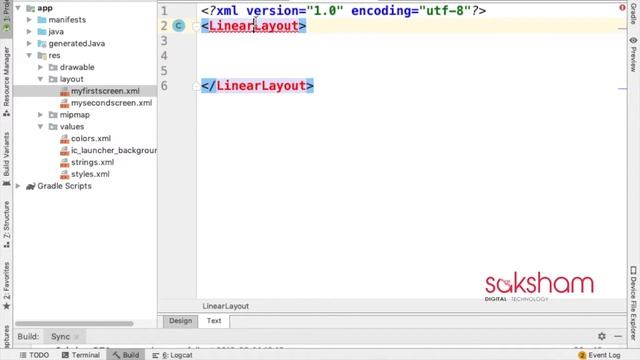640x360 pixels.
Task: Expand the Gradle Scripts node
Action: (x=18, y=186)
